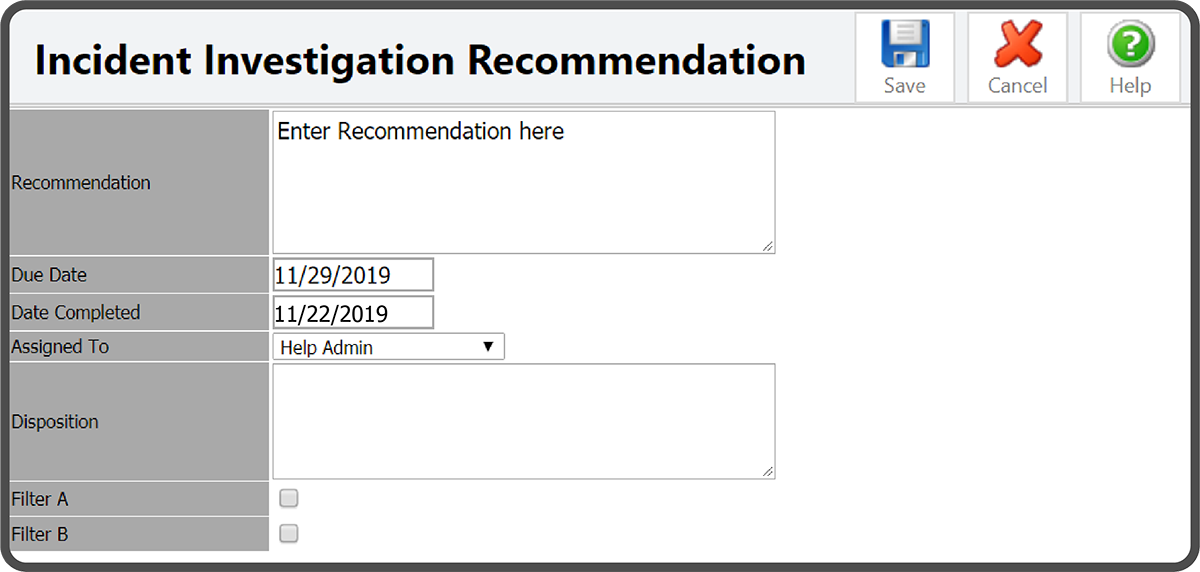Open the Assigned To dropdown

point(388,347)
